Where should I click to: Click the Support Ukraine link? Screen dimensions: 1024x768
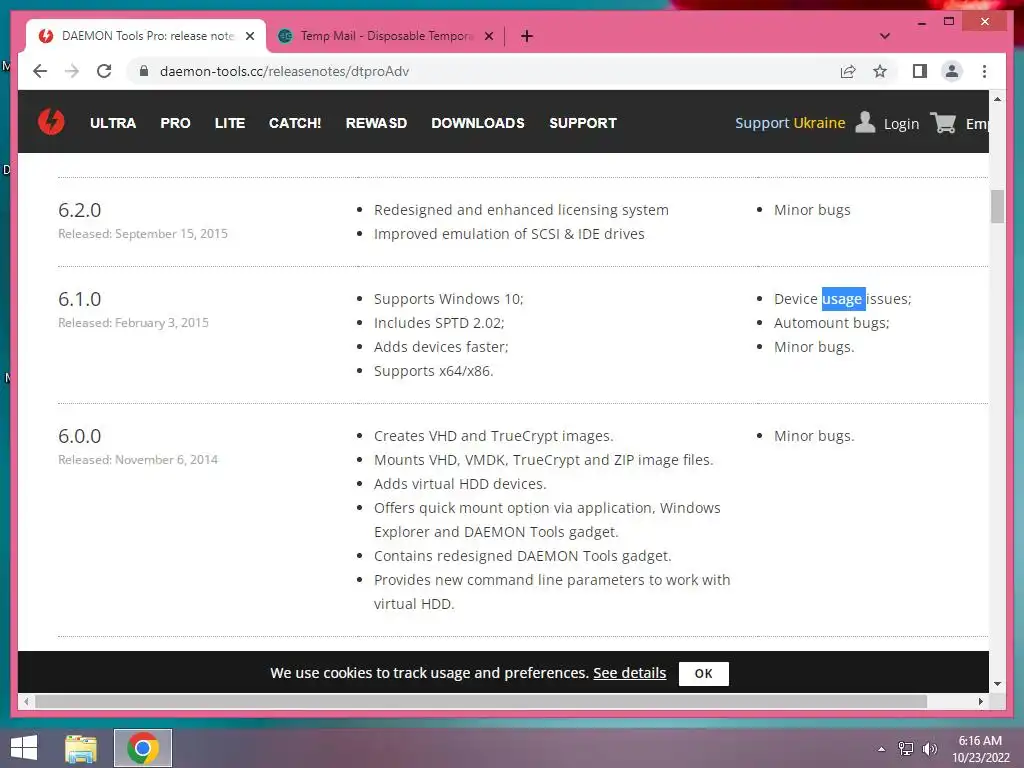point(790,123)
